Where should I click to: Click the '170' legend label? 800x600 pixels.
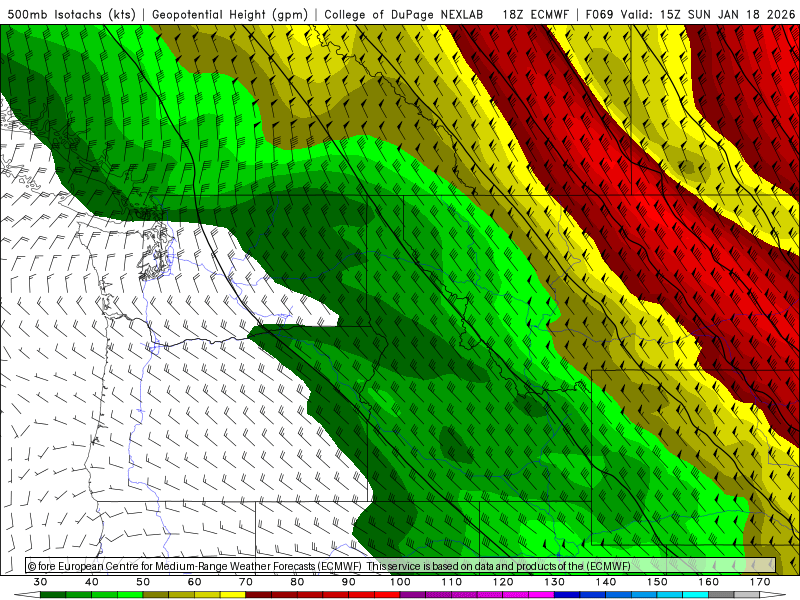pos(760,582)
